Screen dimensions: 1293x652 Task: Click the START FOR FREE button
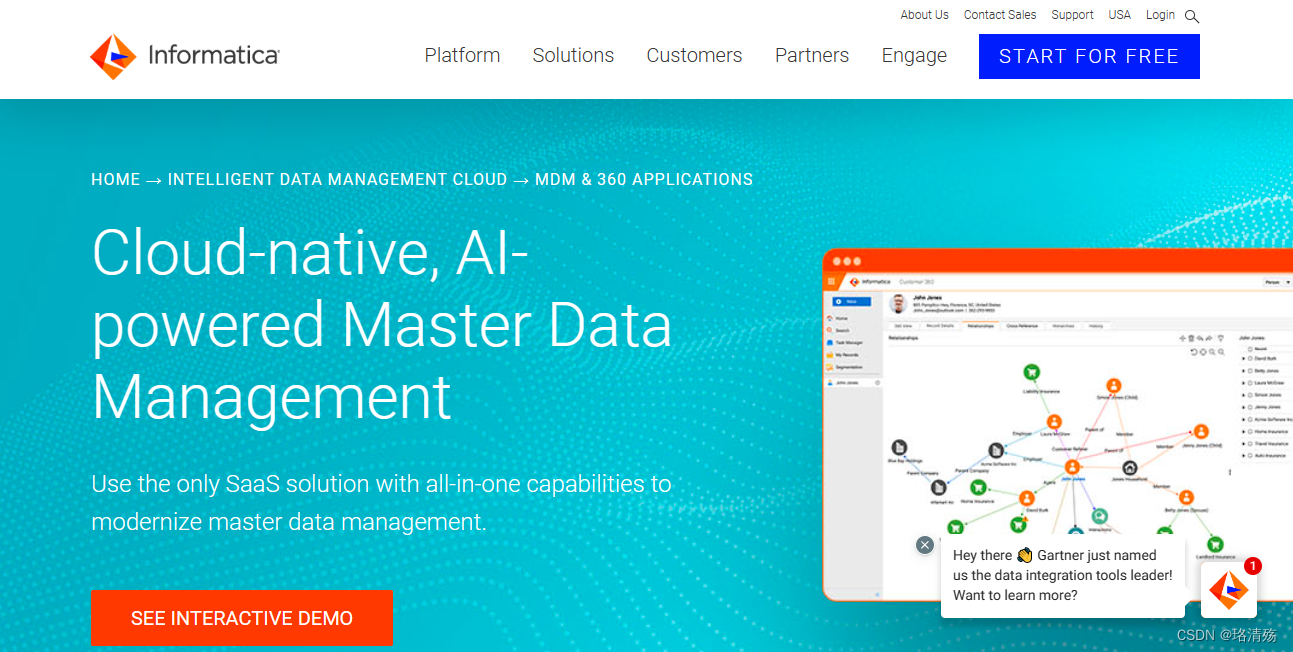point(1089,56)
